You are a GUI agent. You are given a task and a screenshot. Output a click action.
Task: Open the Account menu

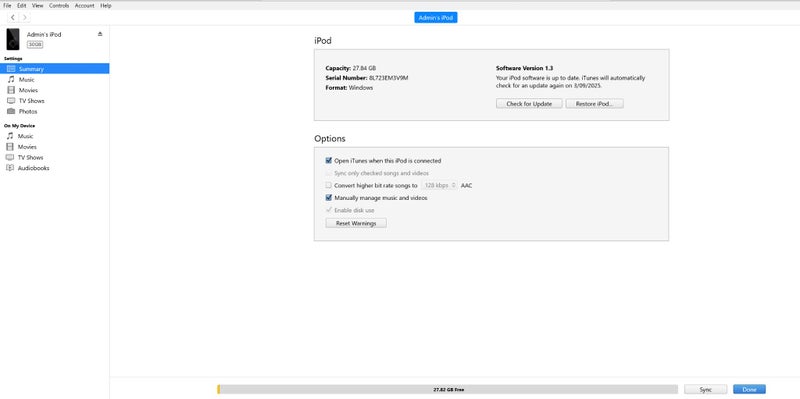85,6
